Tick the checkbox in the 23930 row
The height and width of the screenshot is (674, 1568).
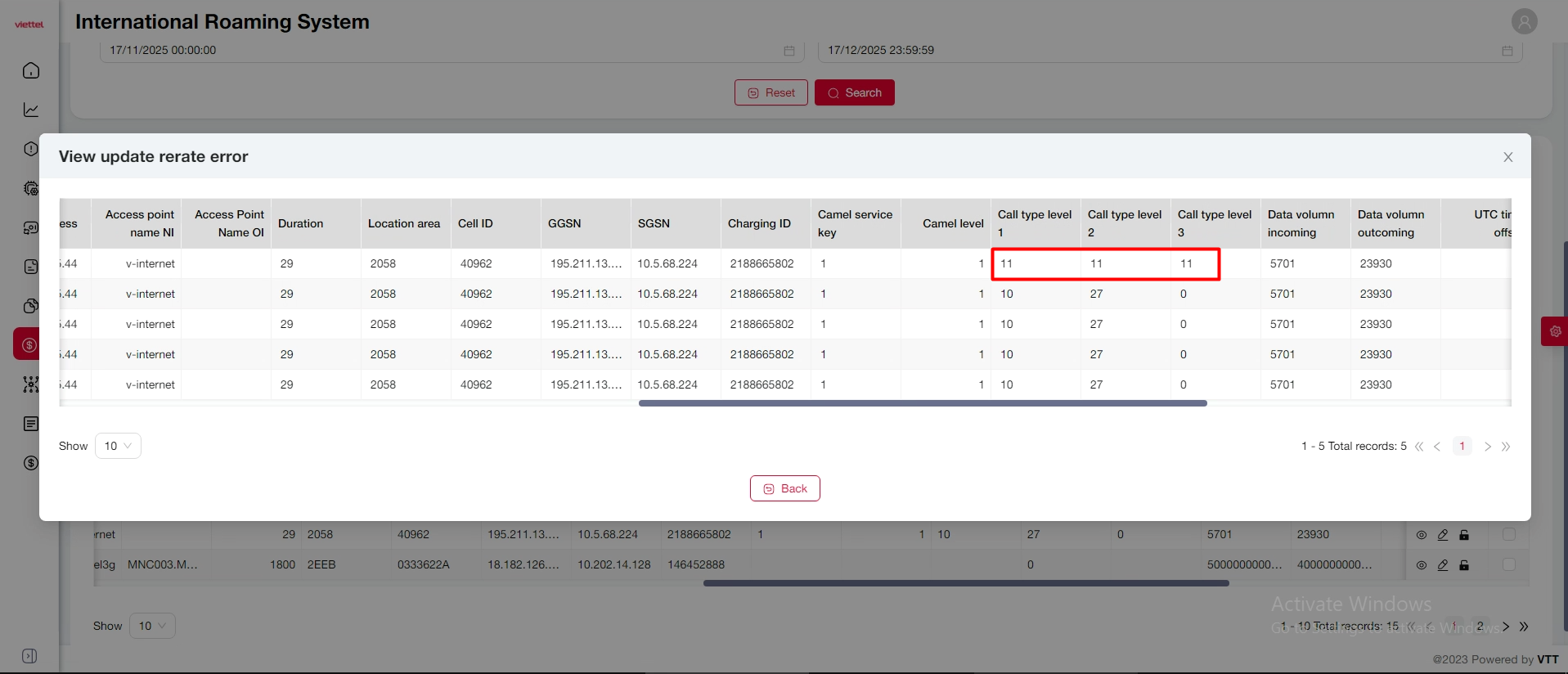(x=1509, y=534)
